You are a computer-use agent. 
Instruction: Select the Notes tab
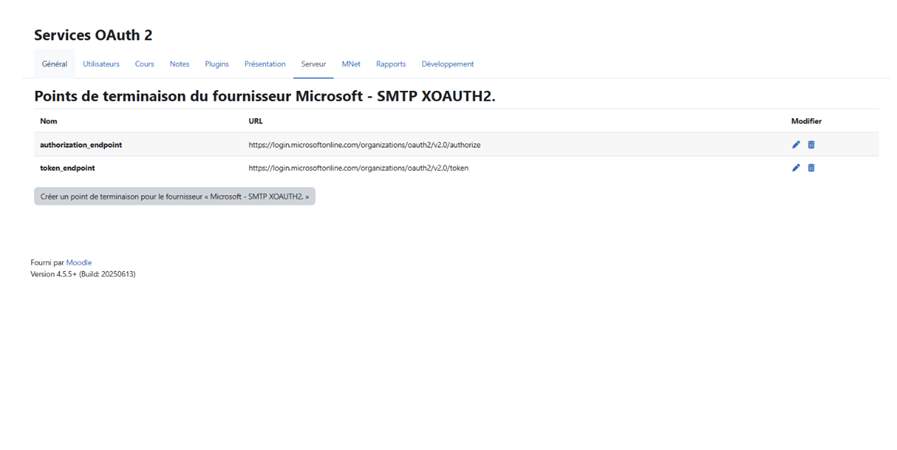tap(179, 64)
